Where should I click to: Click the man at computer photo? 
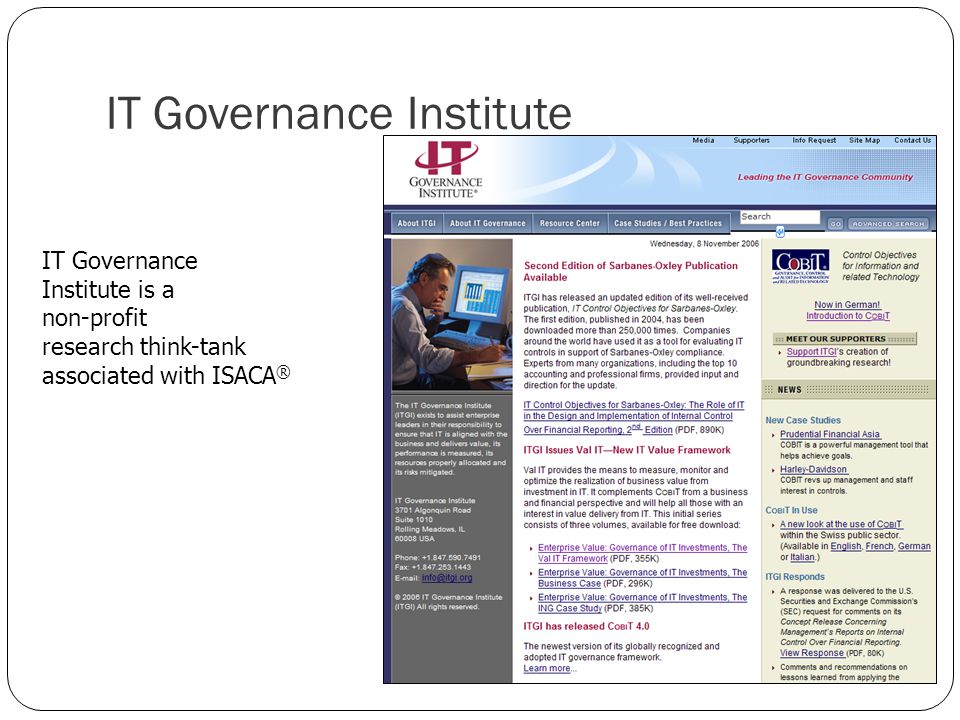click(x=452, y=314)
